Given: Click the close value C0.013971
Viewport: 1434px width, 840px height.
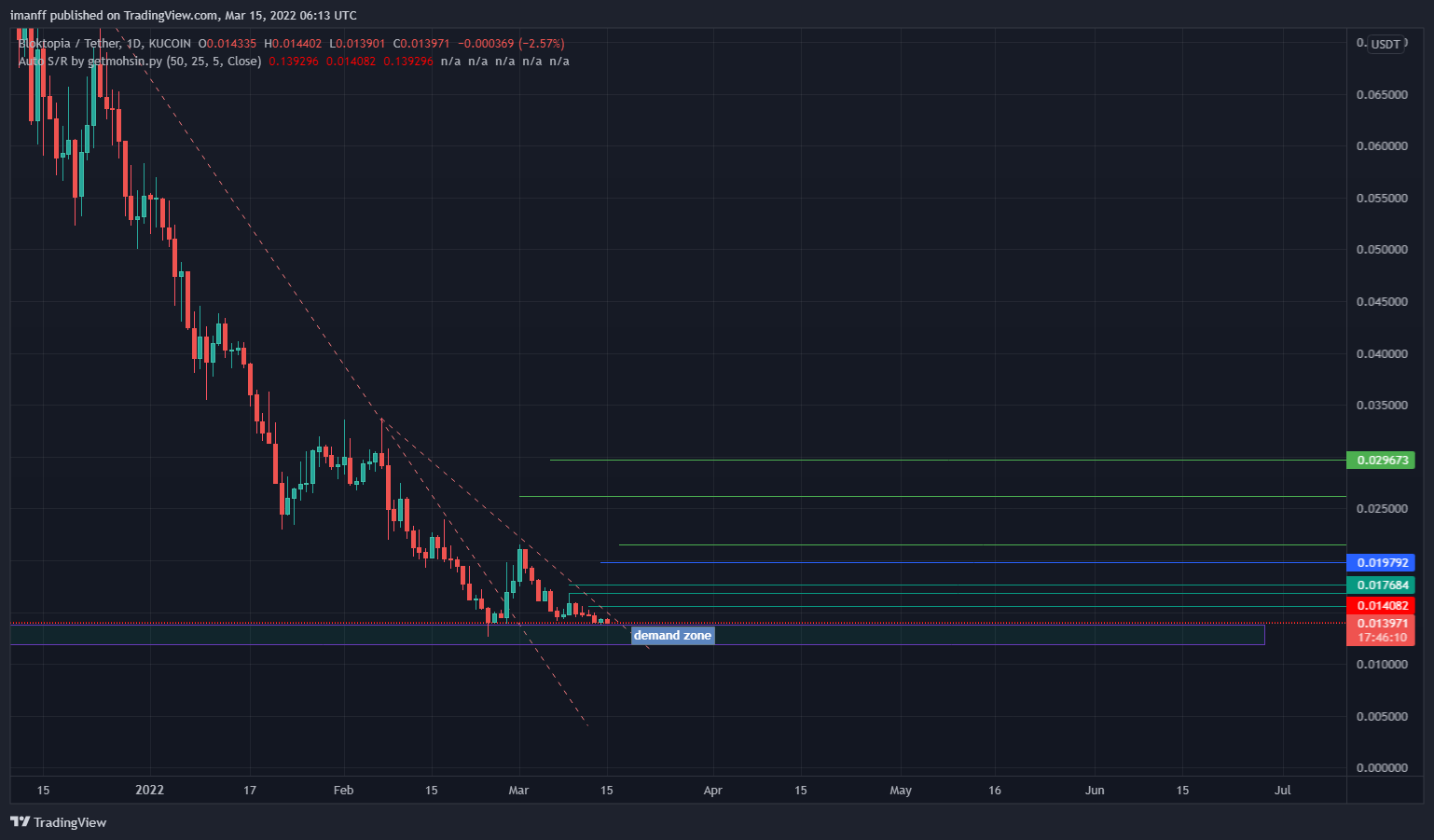Looking at the screenshot, I should coord(421,44).
